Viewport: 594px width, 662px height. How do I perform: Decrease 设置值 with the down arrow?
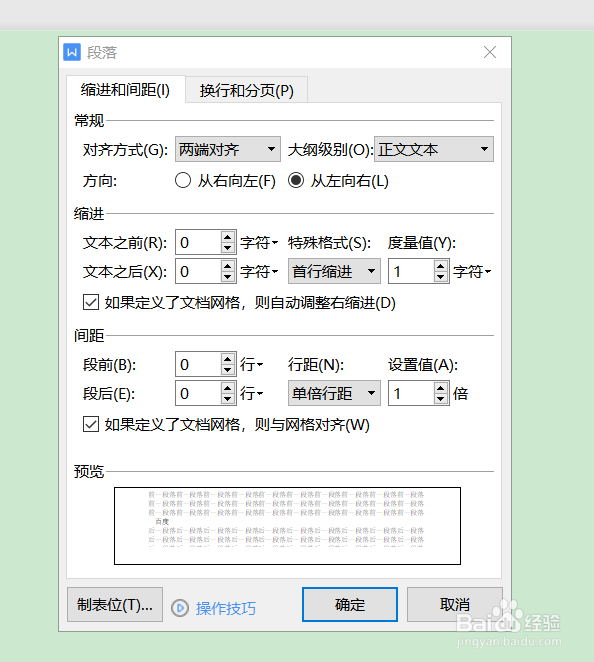(441, 399)
